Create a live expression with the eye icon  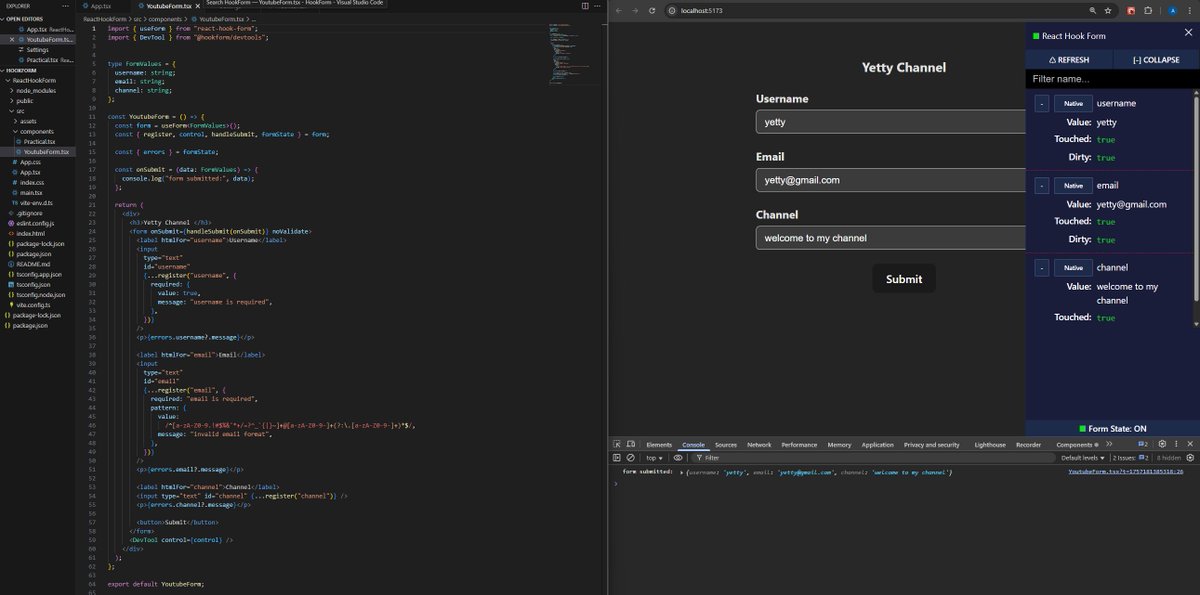click(678, 457)
